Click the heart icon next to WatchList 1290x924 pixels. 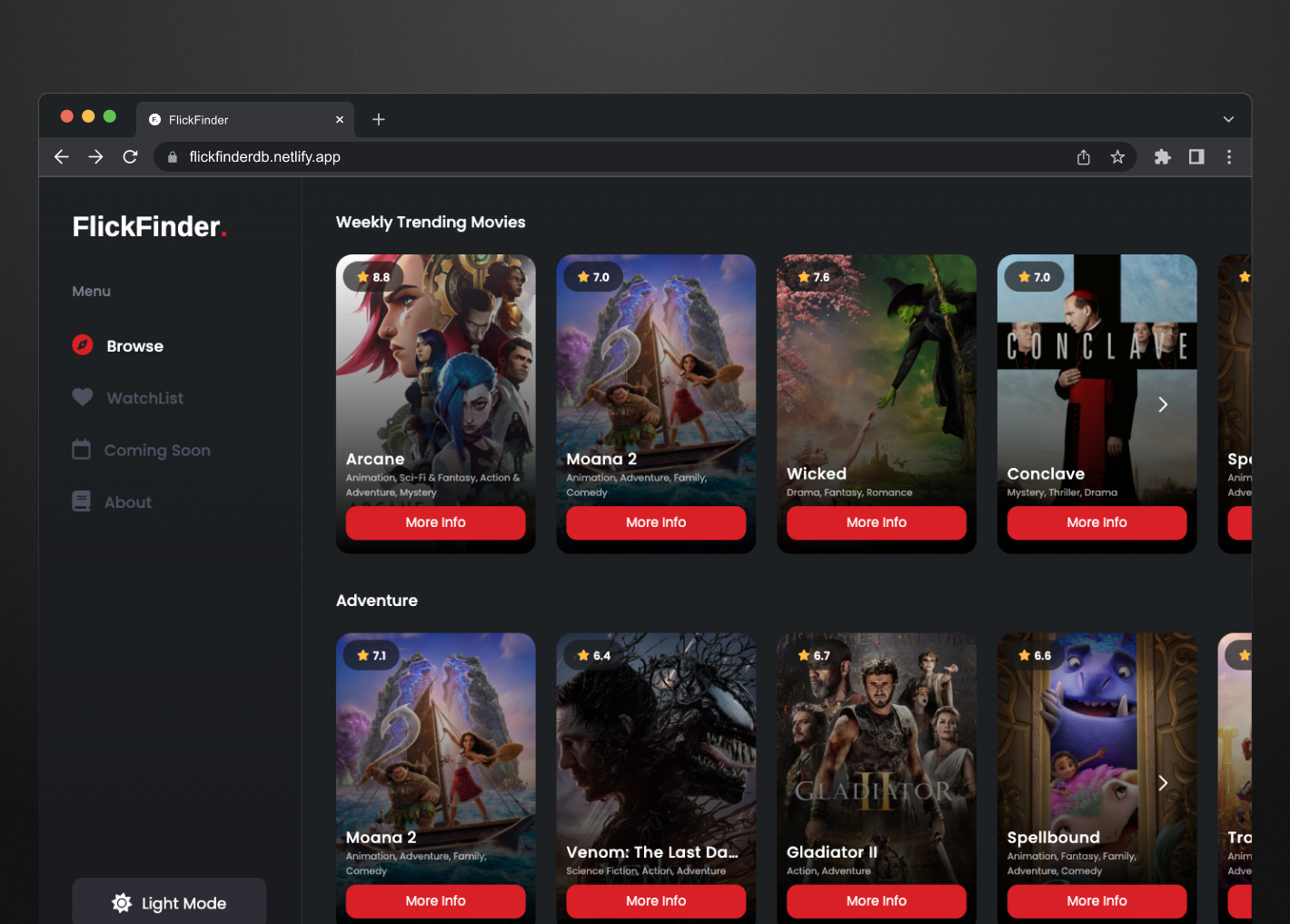83,397
